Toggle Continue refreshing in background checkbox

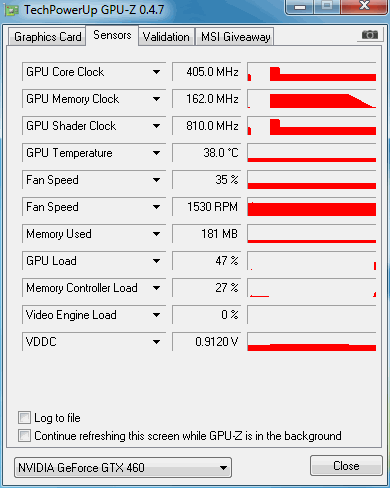point(24,435)
